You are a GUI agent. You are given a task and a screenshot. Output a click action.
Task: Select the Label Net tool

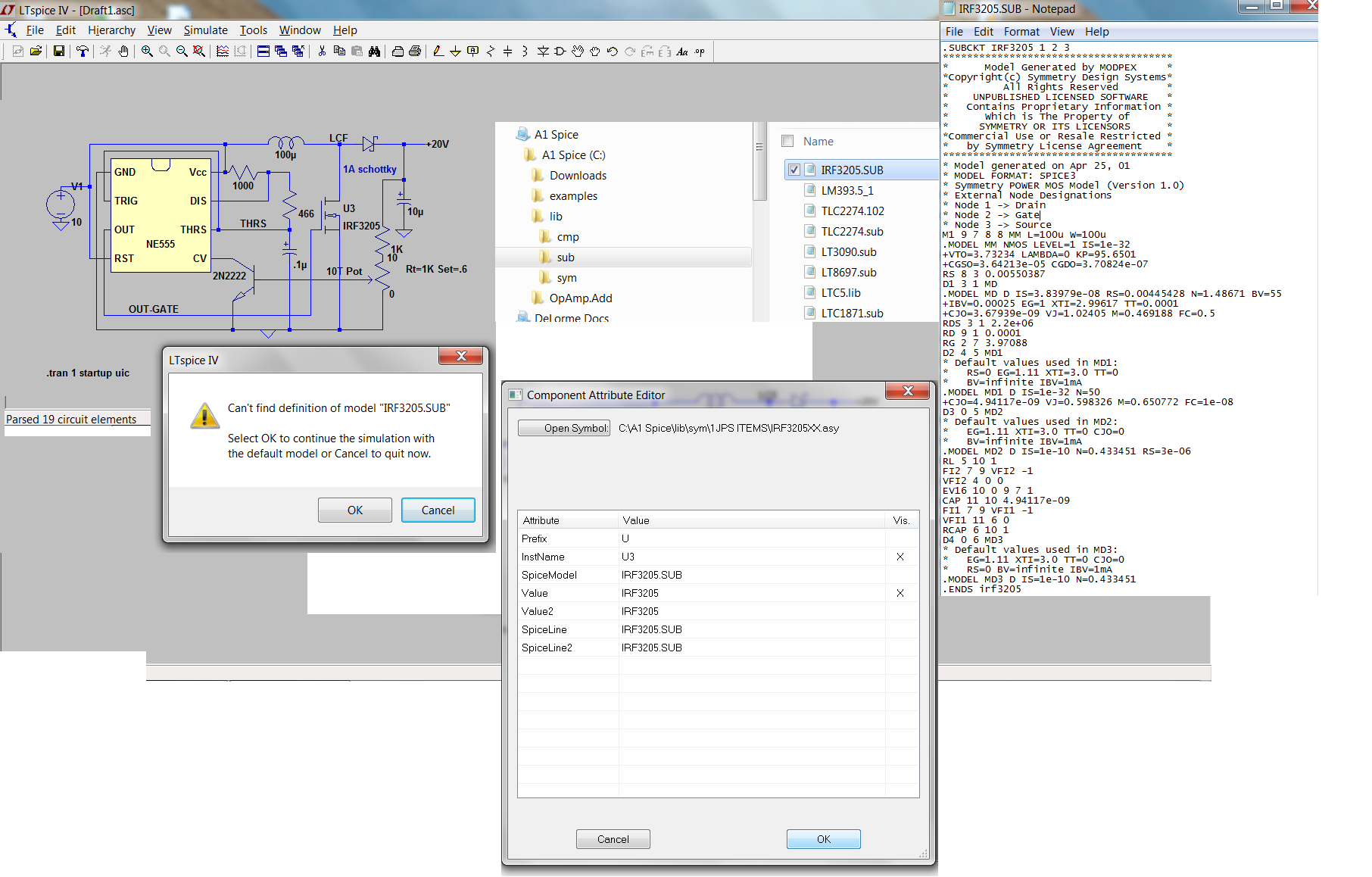(472, 51)
